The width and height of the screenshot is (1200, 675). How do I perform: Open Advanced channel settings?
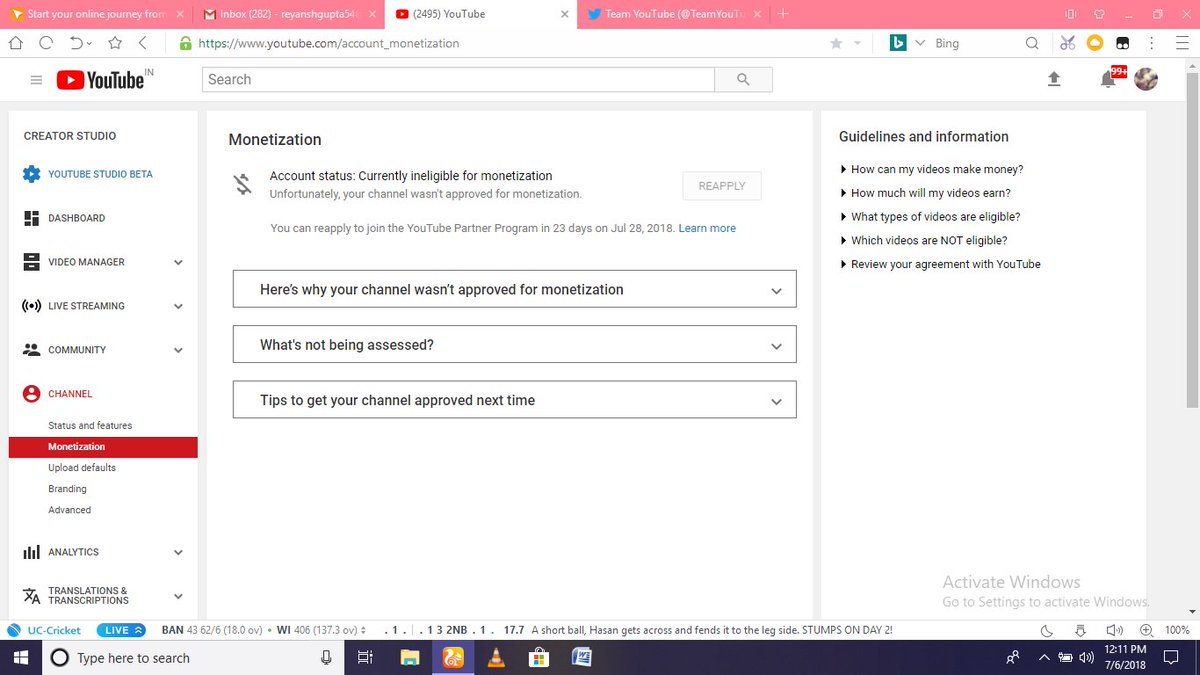pyautogui.click(x=70, y=510)
